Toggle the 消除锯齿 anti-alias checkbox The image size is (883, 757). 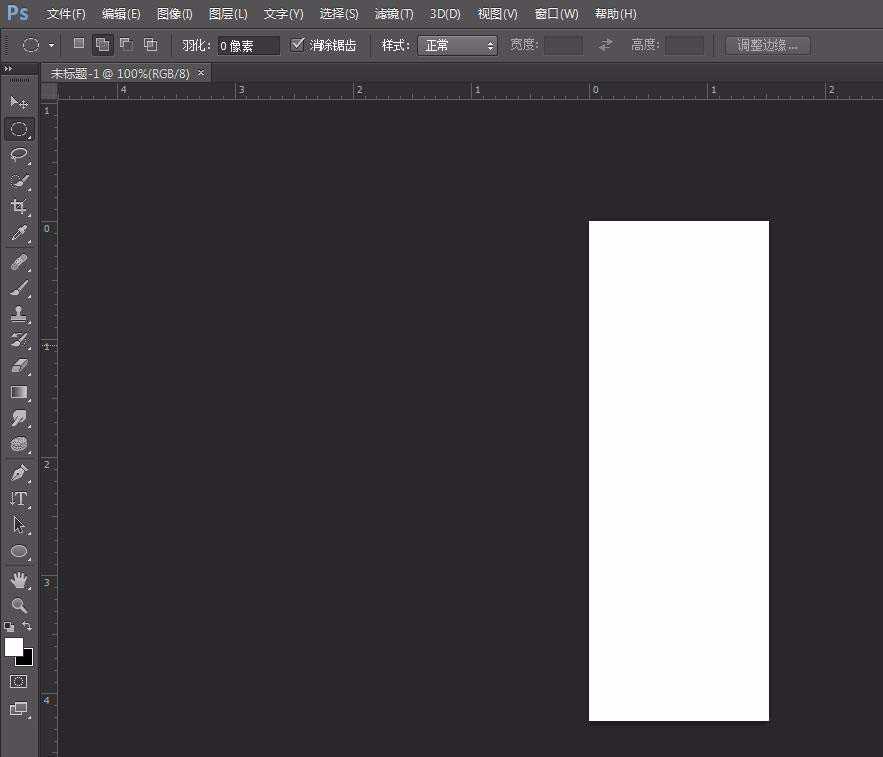(x=298, y=45)
